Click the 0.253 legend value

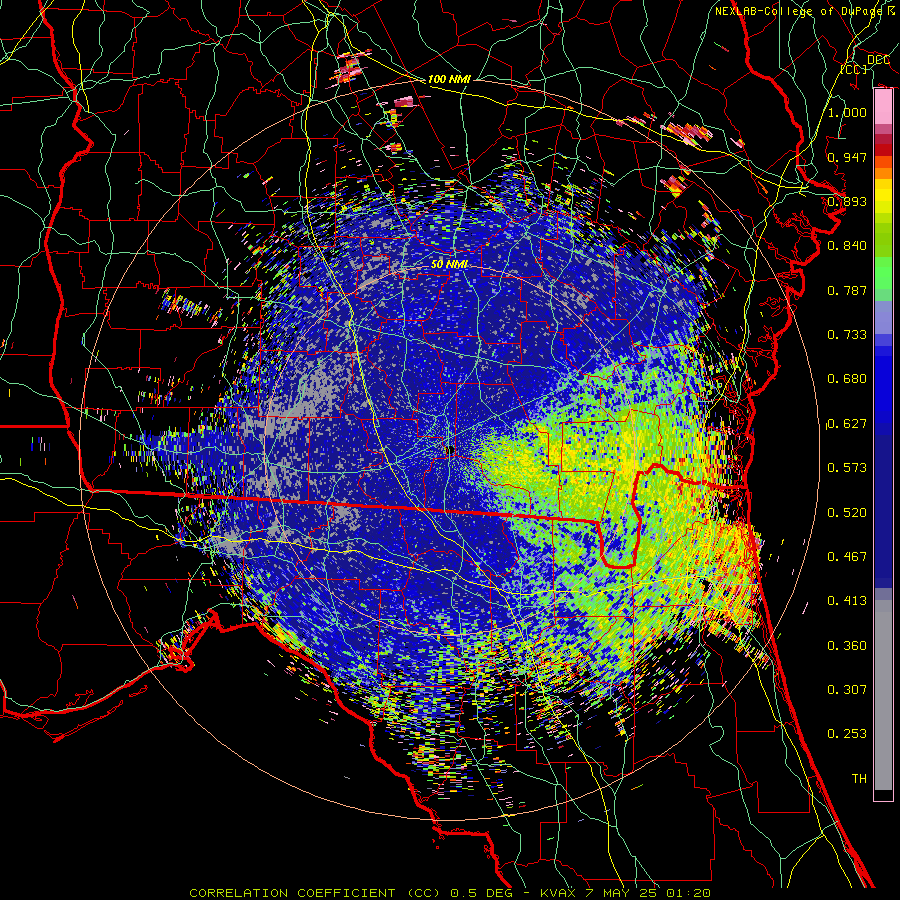point(847,734)
